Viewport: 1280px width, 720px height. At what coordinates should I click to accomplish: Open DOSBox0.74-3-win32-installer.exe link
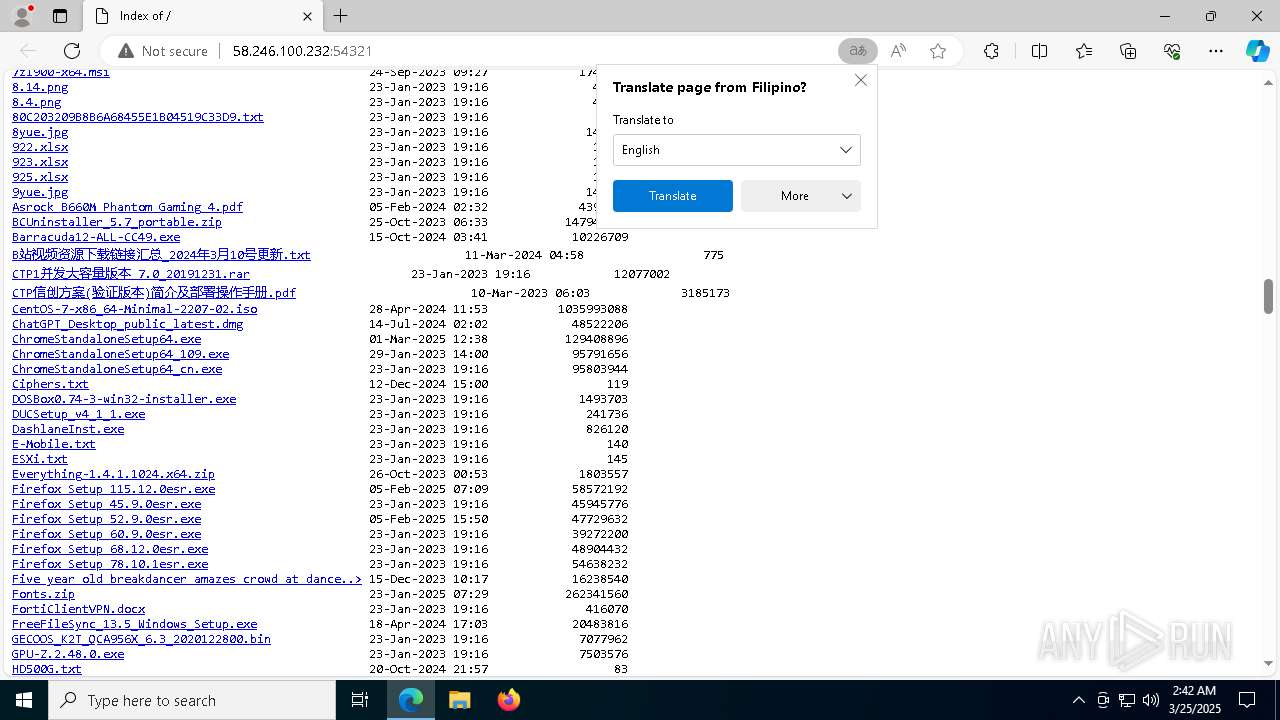tap(124, 399)
